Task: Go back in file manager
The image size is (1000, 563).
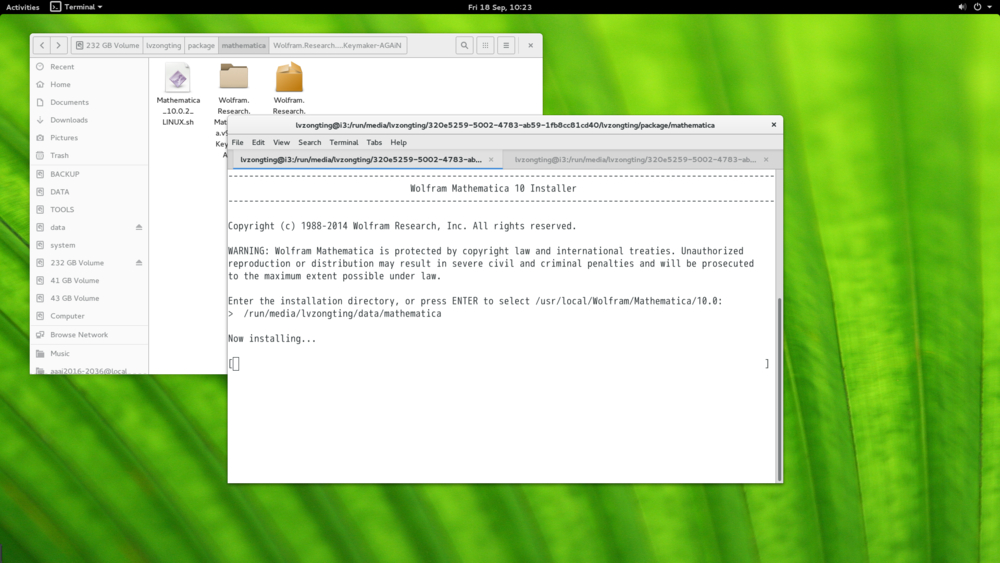Action: [42, 45]
